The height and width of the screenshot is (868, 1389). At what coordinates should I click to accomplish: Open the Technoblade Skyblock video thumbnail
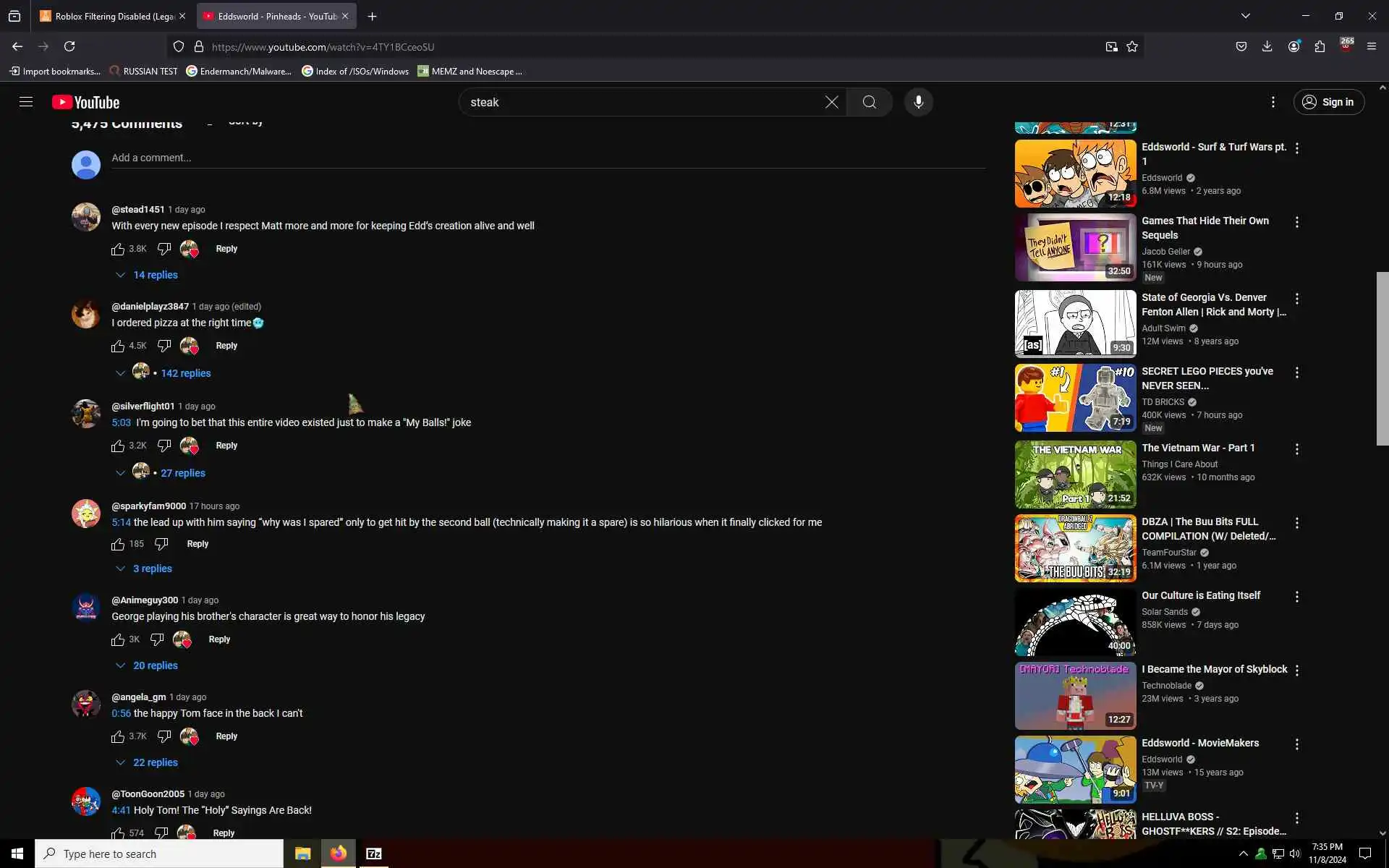(1075, 696)
